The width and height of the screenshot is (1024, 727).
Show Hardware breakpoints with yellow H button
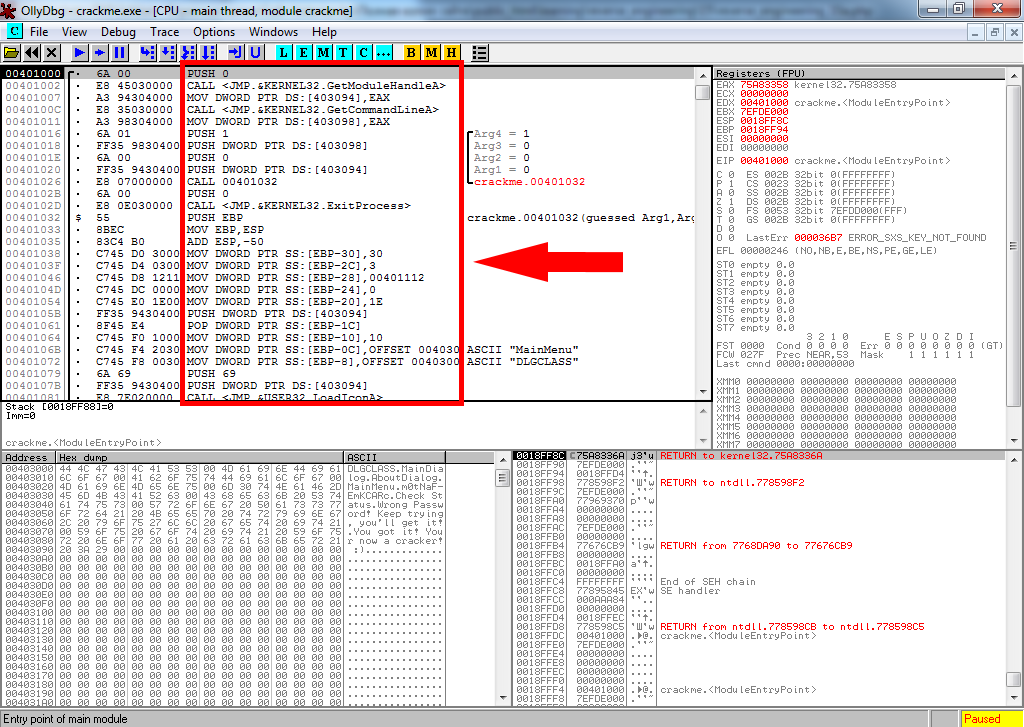pyautogui.click(x=451, y=52)
